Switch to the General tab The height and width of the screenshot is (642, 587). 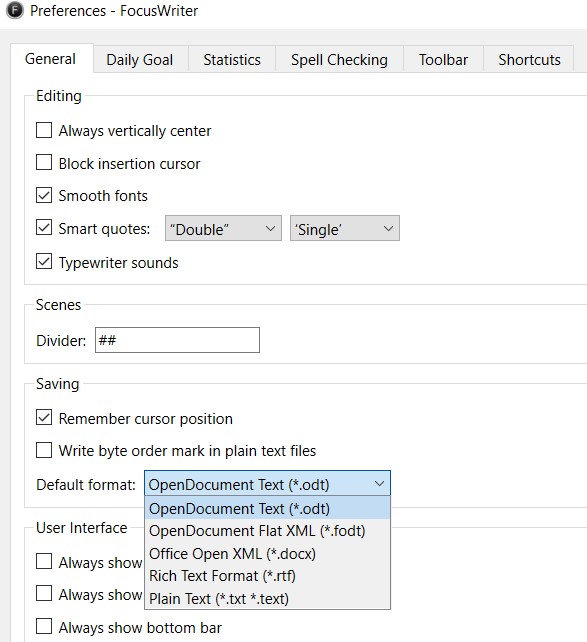click(x=51, y=59)
